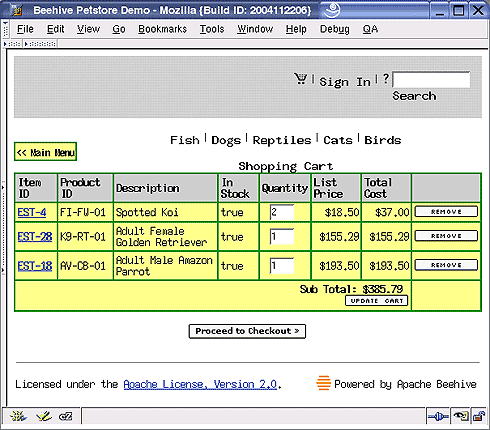Viewport: 490px width, 430px height.
Task: Click quantity field for Amazon Parrot
Action: pos(282,266)
